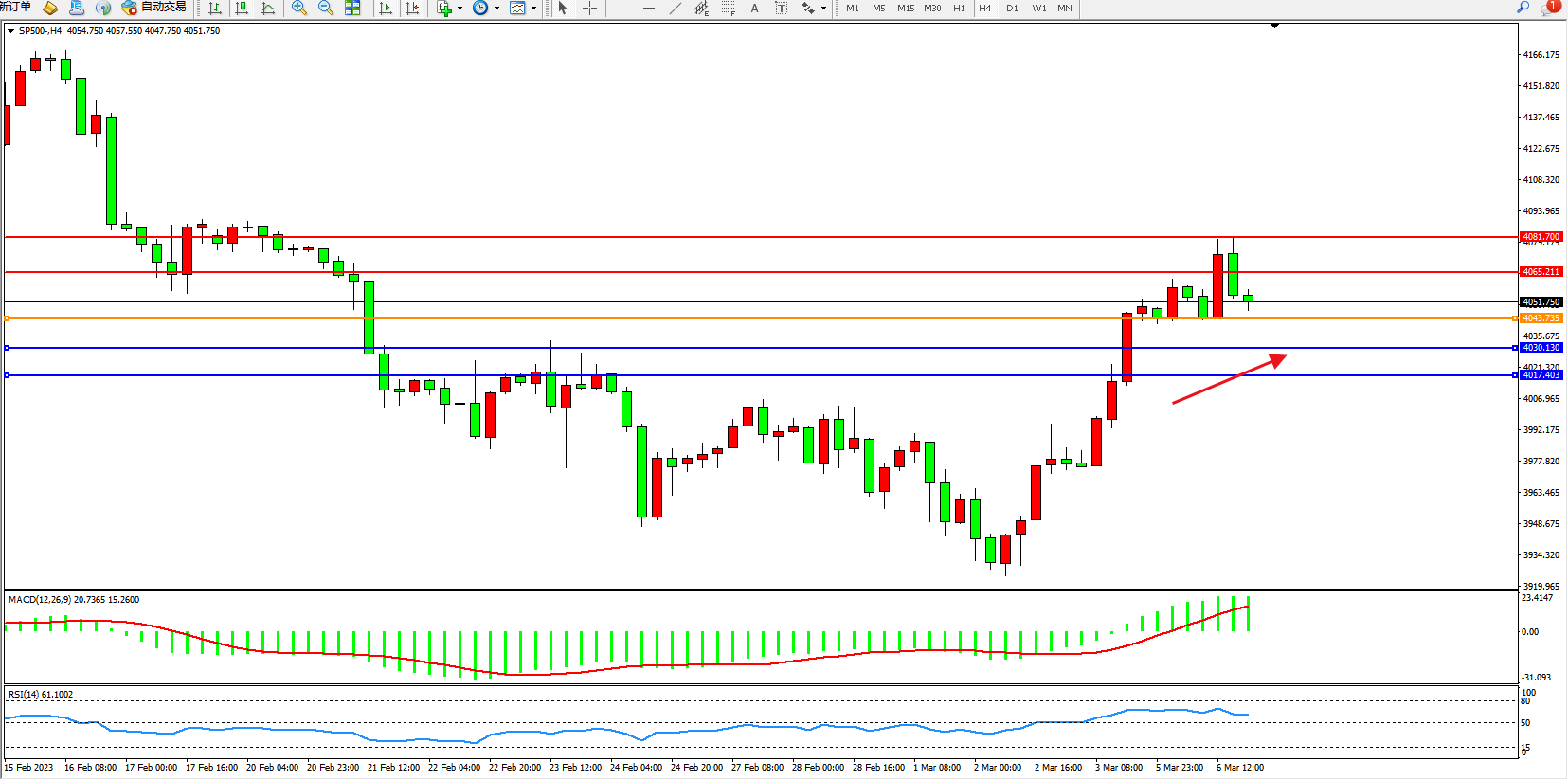Click the 自动交易 auto trading button
The image size is (1568, 780).
pyautogui.click(x=154, y=8)
